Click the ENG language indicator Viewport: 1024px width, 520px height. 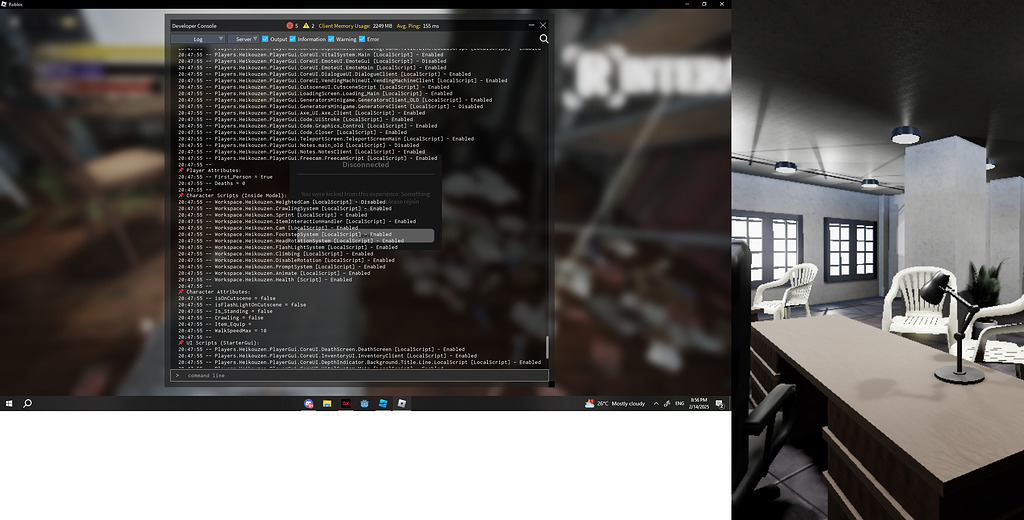(x=679, y=404)
